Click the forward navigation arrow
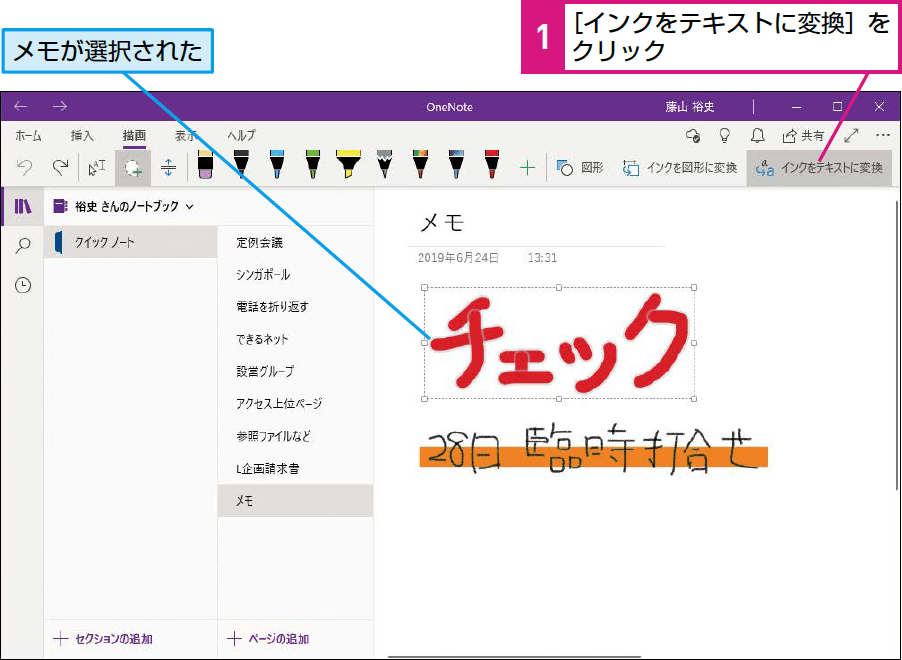This screenshot has height=660, width=902. pos(60,106)
